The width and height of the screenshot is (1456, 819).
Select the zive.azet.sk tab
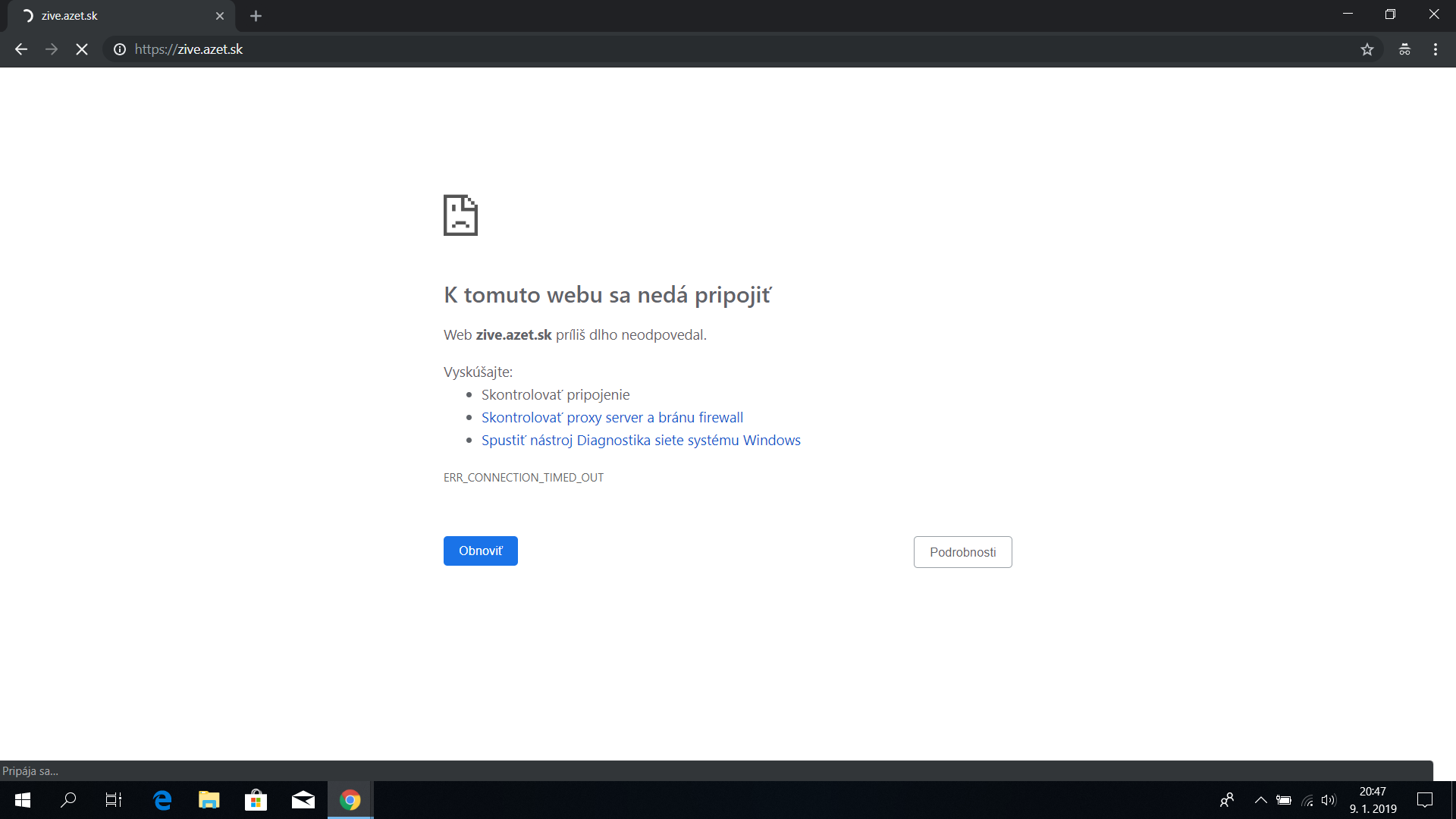click(x=121, y=16)
